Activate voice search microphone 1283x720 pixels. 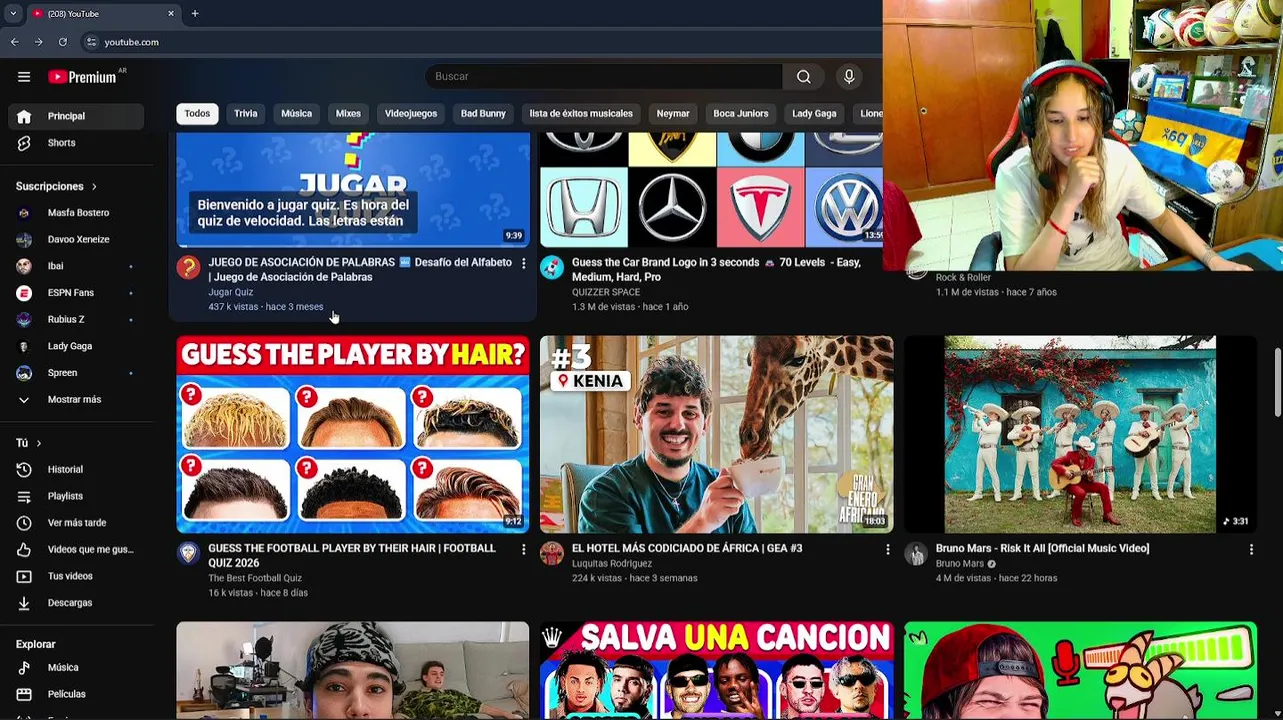(849, 76)
